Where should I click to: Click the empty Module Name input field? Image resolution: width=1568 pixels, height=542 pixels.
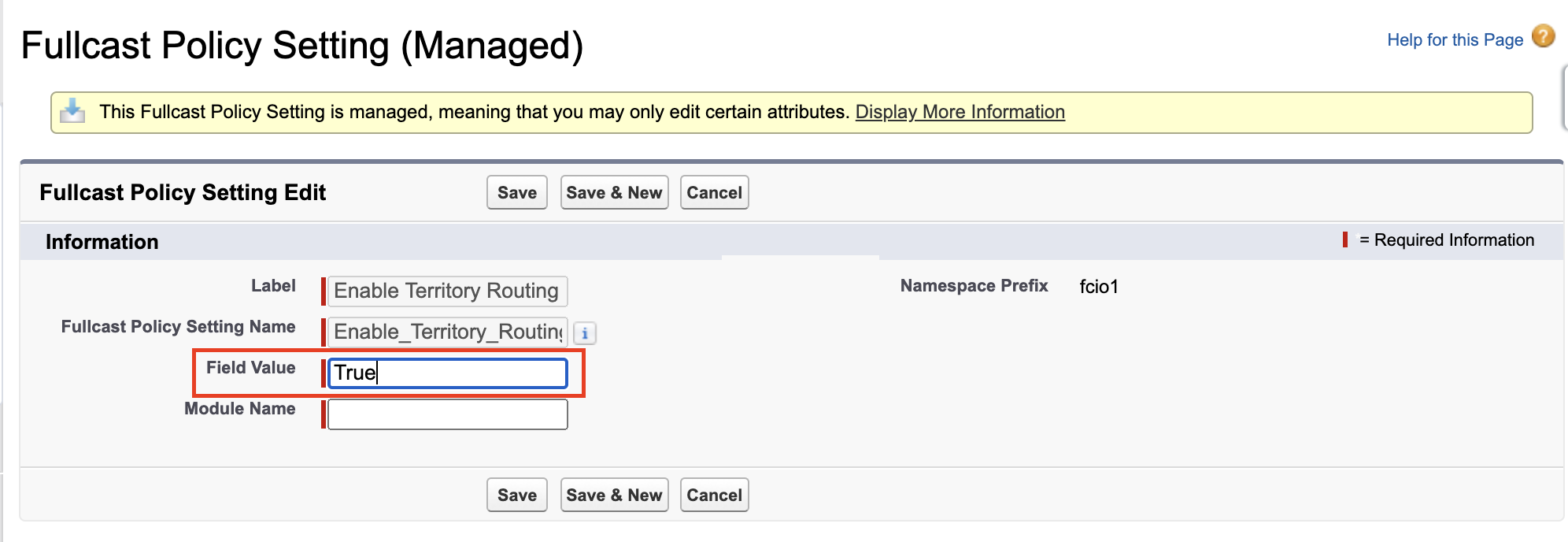tap(447, 414)
